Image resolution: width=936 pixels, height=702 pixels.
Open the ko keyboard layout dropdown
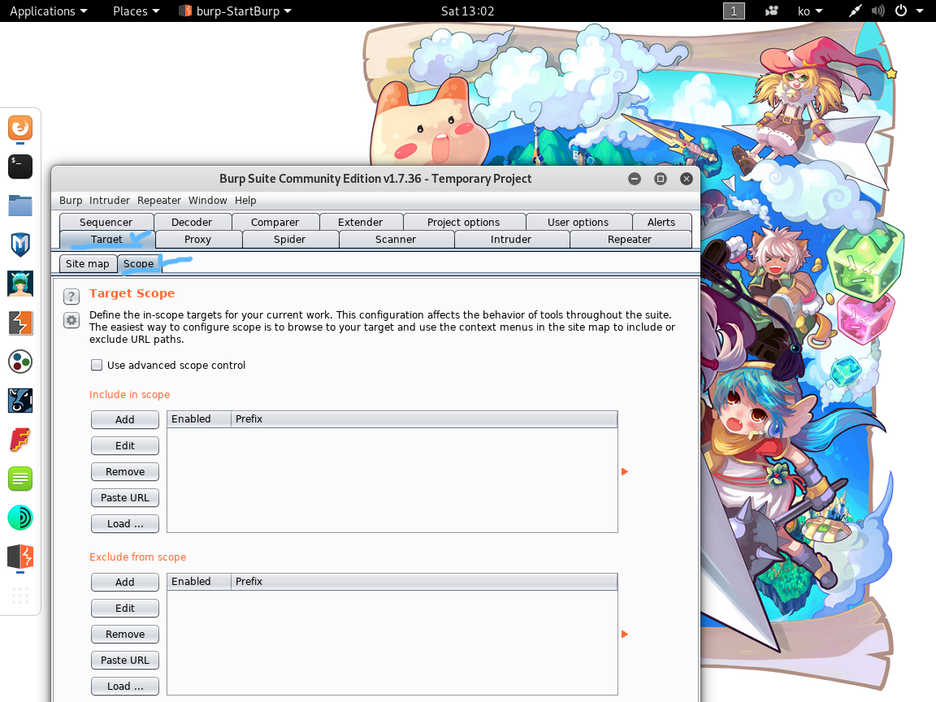point(810,11)
